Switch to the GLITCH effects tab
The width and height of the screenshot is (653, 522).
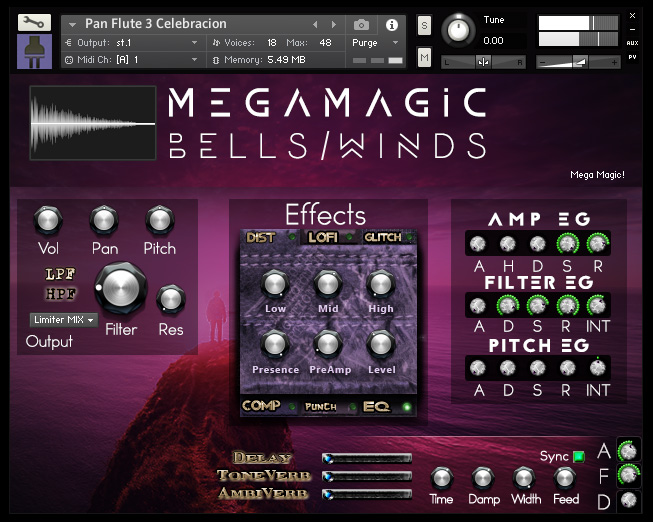383,237
